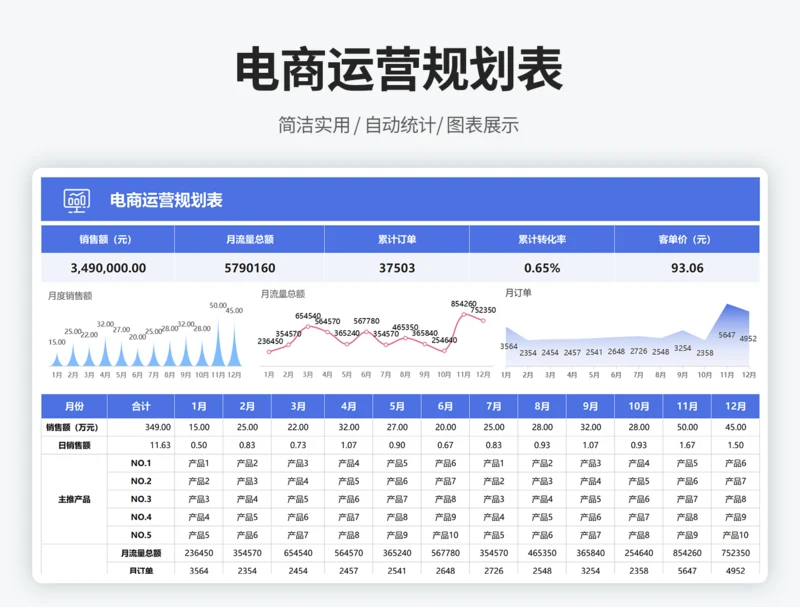Select the NO.3 rank label

point(141,499)
